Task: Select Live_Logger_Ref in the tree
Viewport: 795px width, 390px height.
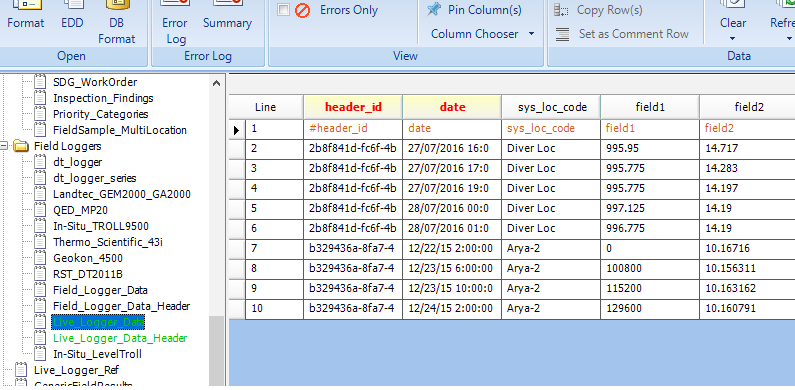Action: coord(76,370)
